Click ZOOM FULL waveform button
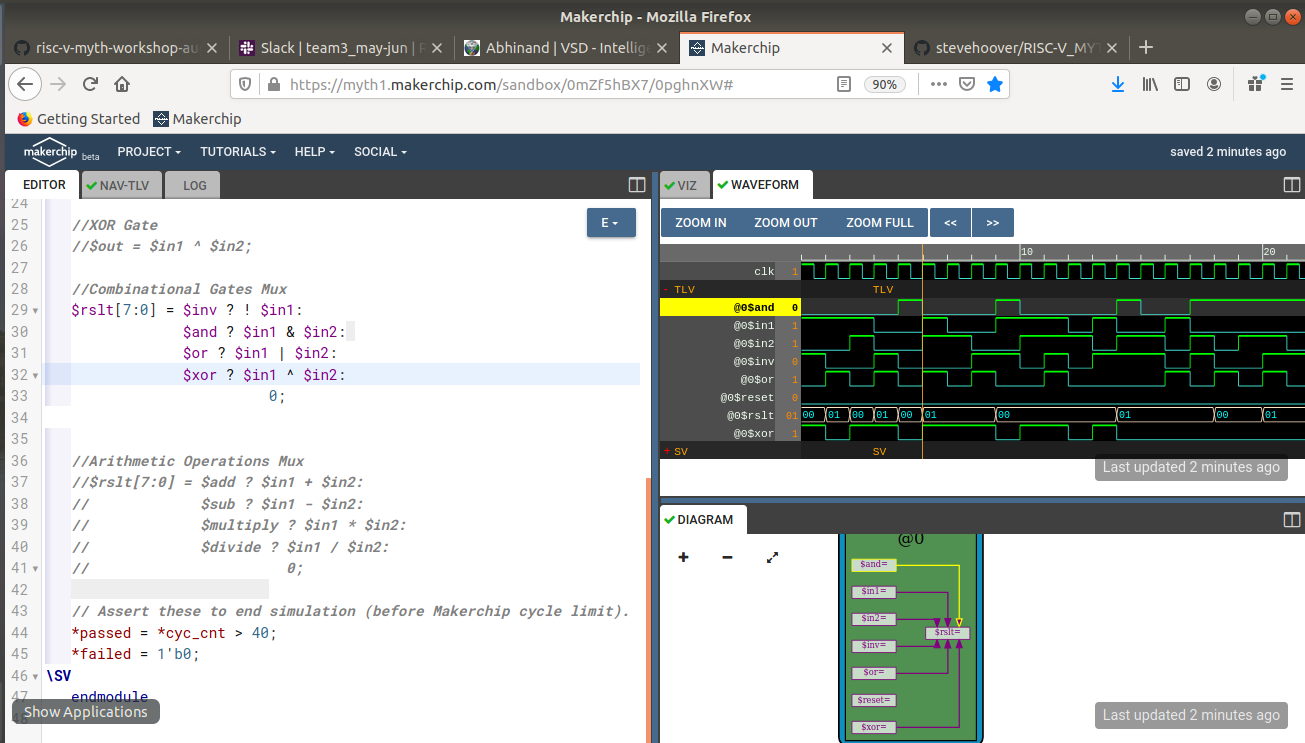Screen dimensions: 1305x743 (x=880, y=223)
